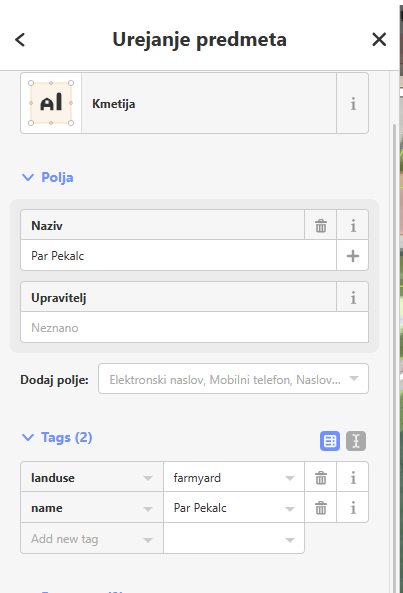The width and height of the screenshot is (403, 593).
Task: Switch to tag list view
Action: coord(330,441)
